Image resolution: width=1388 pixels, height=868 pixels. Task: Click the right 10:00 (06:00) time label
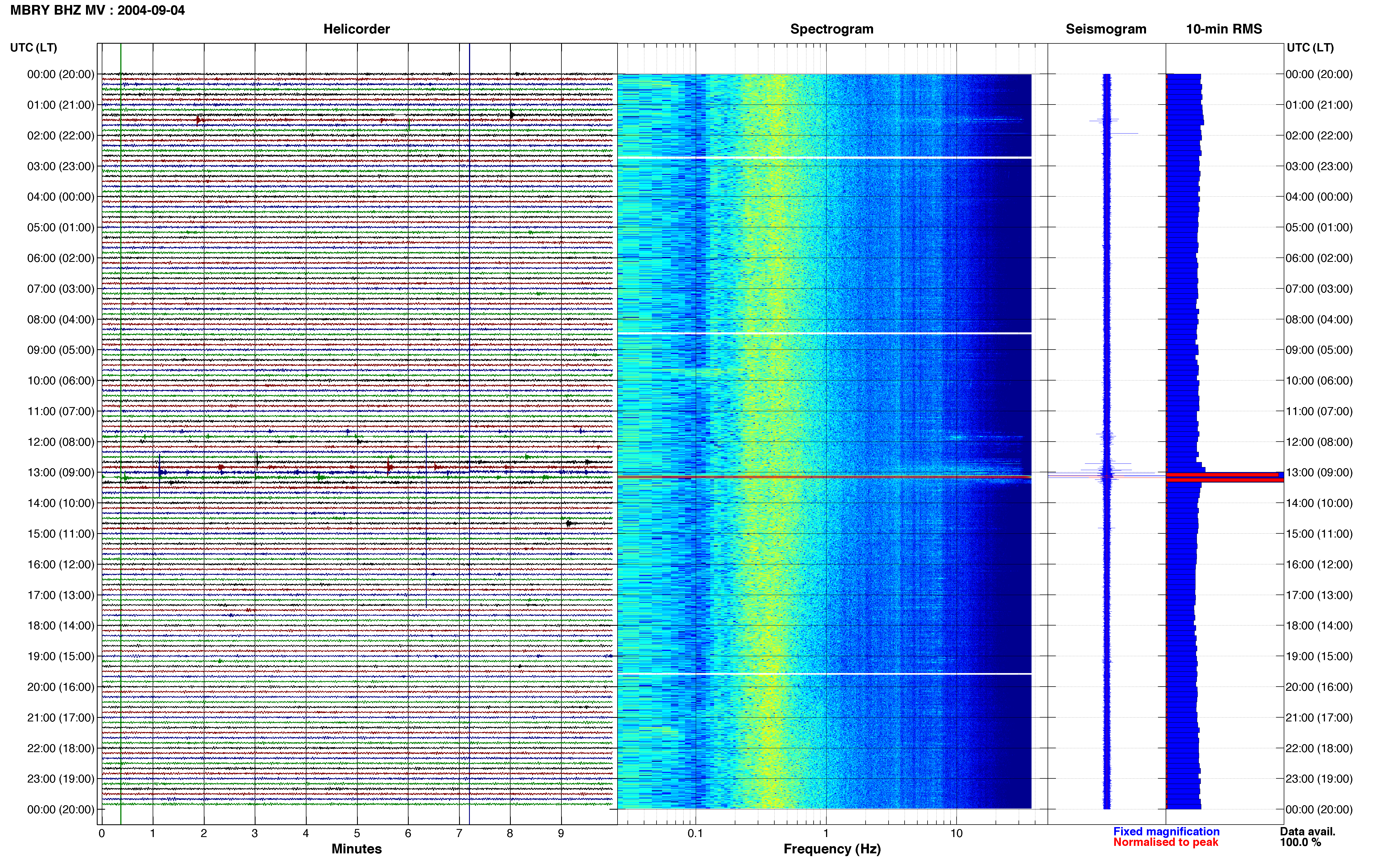tap(1319, 380)
